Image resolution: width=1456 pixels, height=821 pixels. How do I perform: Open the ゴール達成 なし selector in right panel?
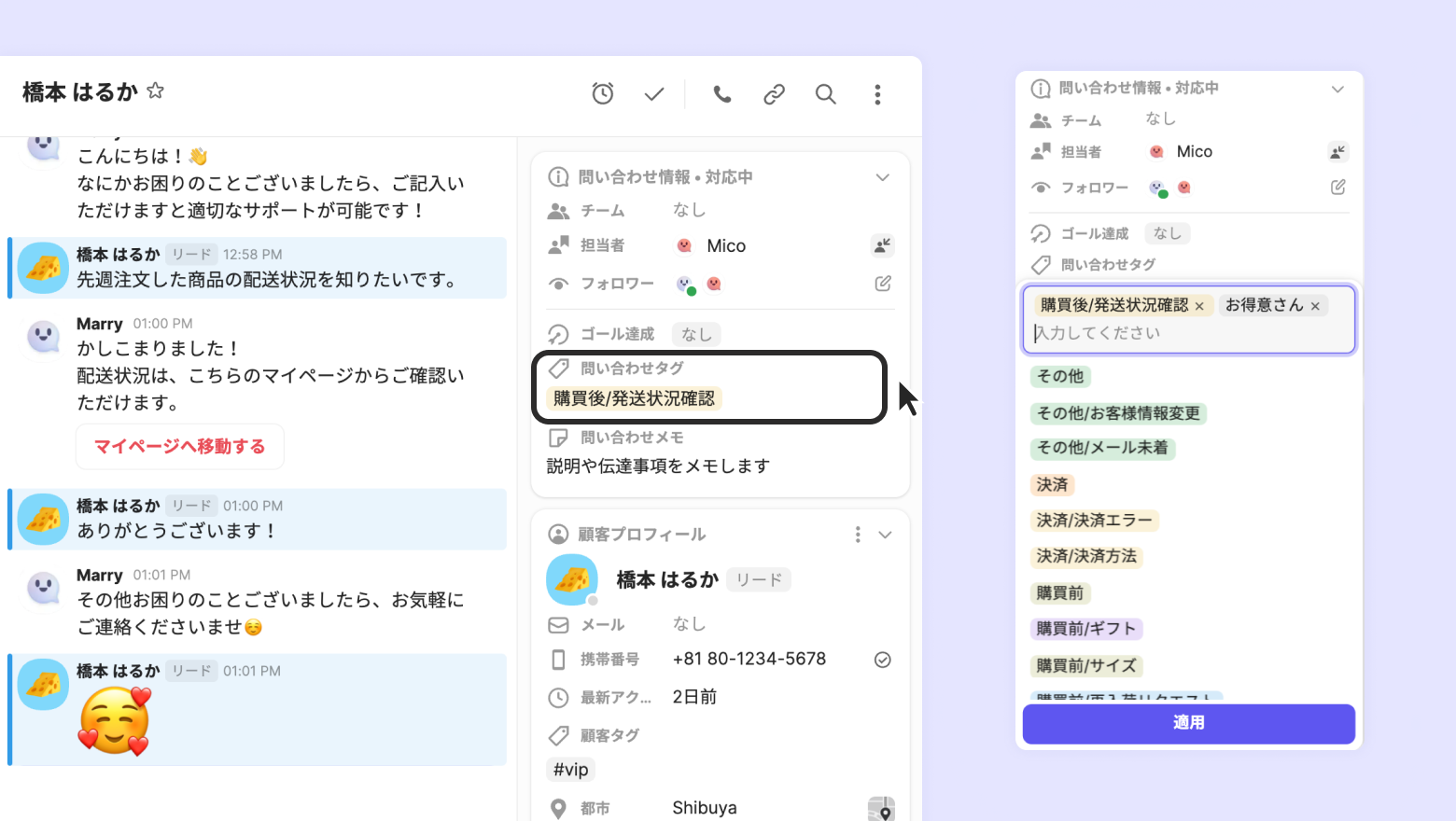coord(1167,233)
